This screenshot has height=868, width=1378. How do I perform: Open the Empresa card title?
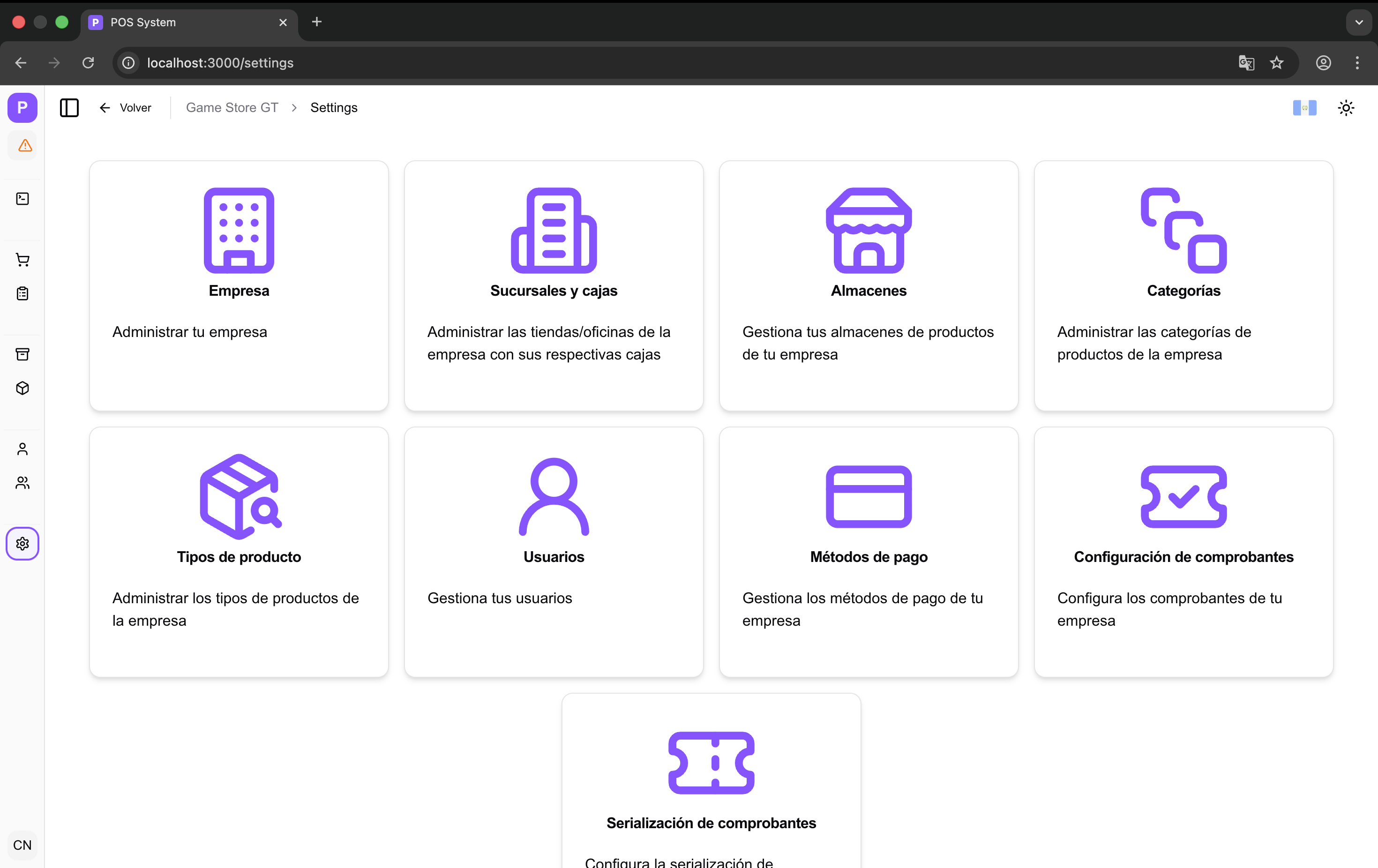239,291
